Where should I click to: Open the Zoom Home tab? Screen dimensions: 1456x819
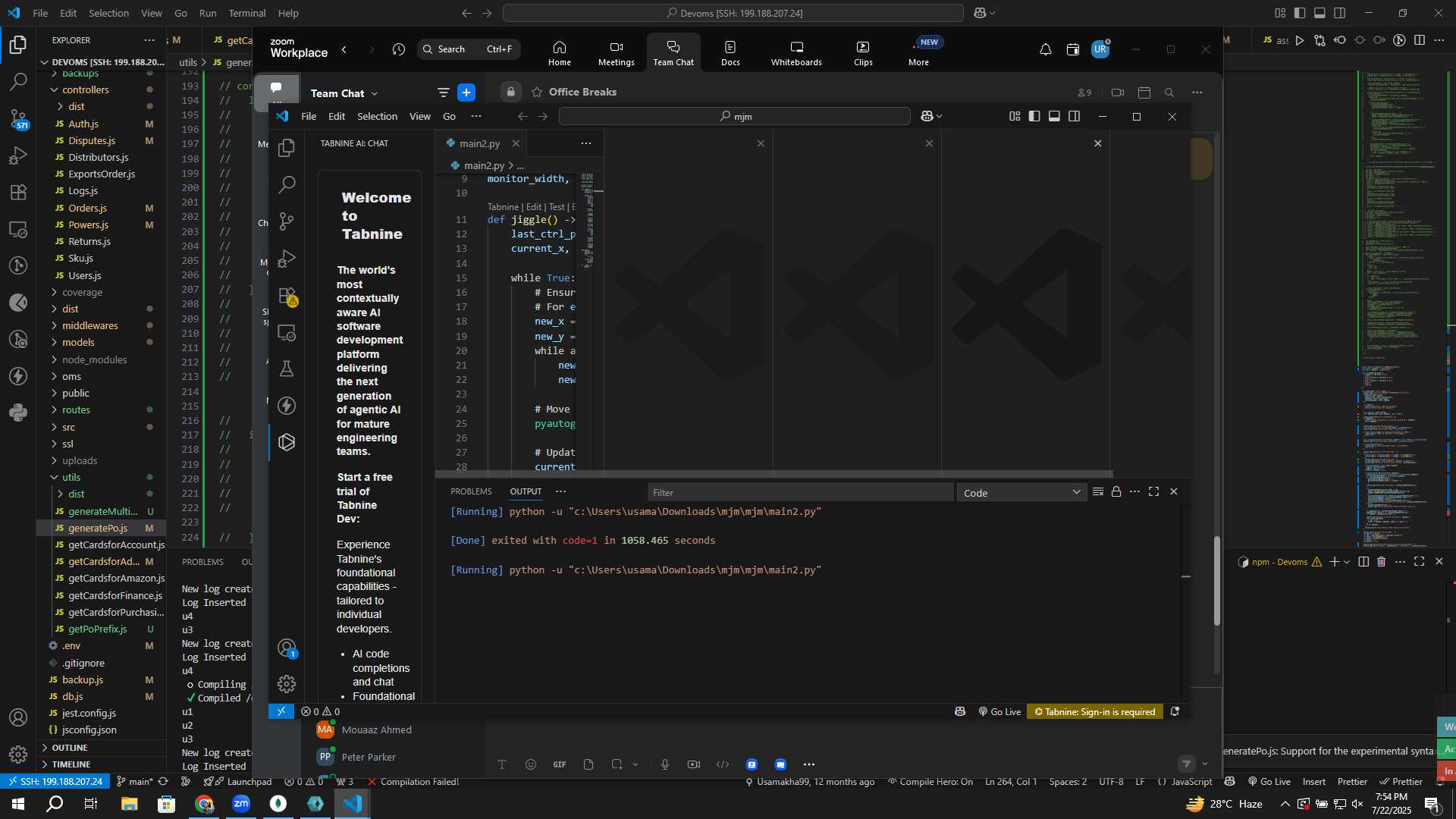[560, 53]
